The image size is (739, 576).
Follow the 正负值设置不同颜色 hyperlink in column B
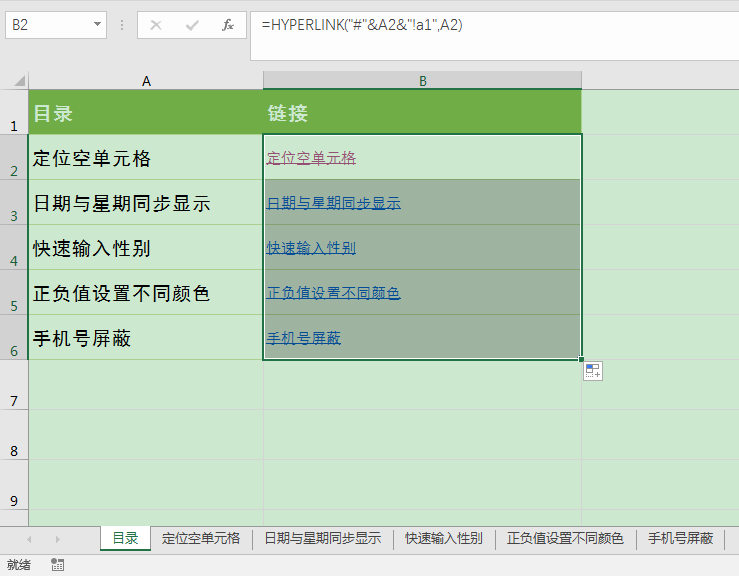pyautogui.click(x=334, y=293)
